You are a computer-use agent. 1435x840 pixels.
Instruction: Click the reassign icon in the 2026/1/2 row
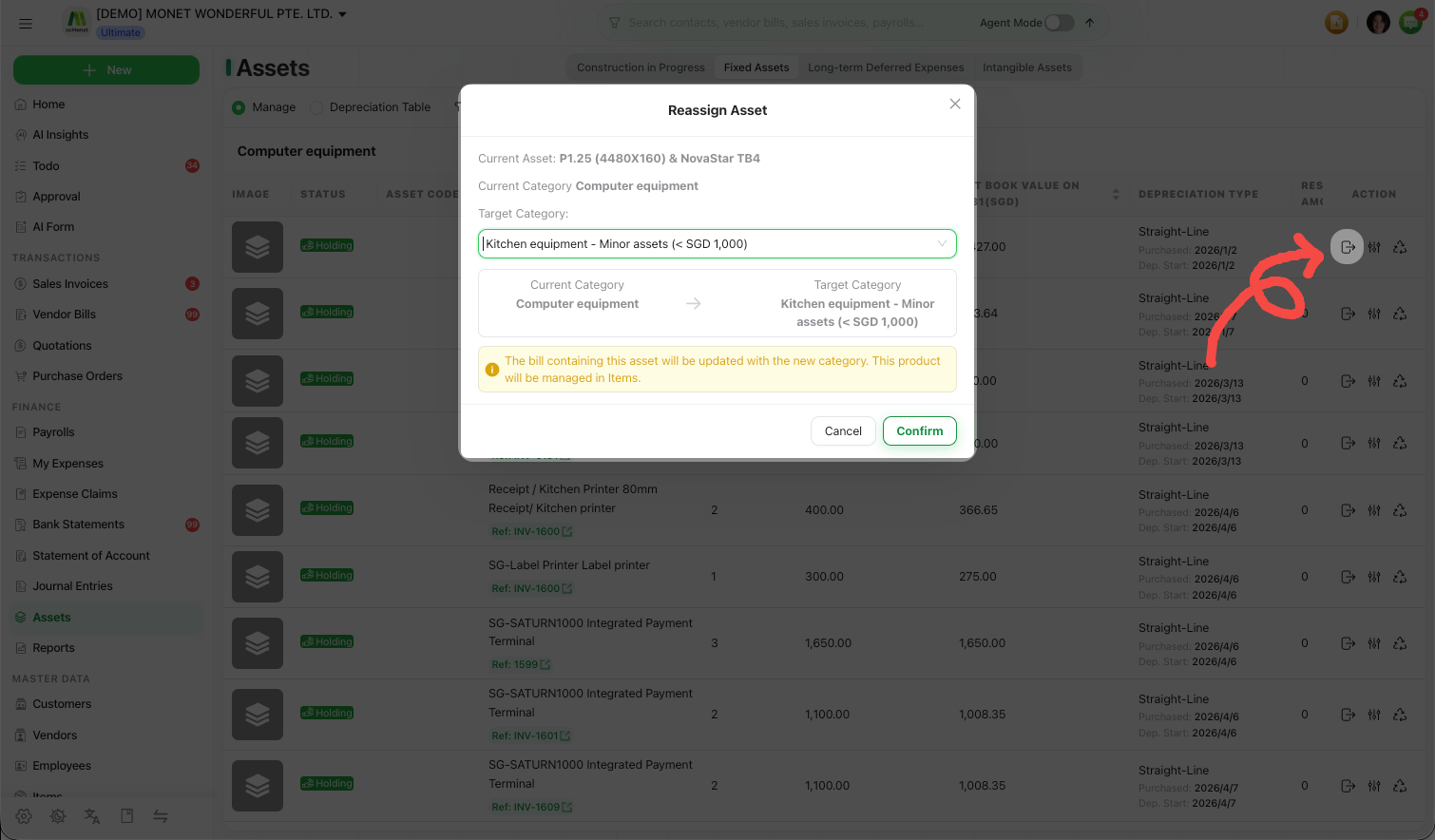(x=1348, y=247)
